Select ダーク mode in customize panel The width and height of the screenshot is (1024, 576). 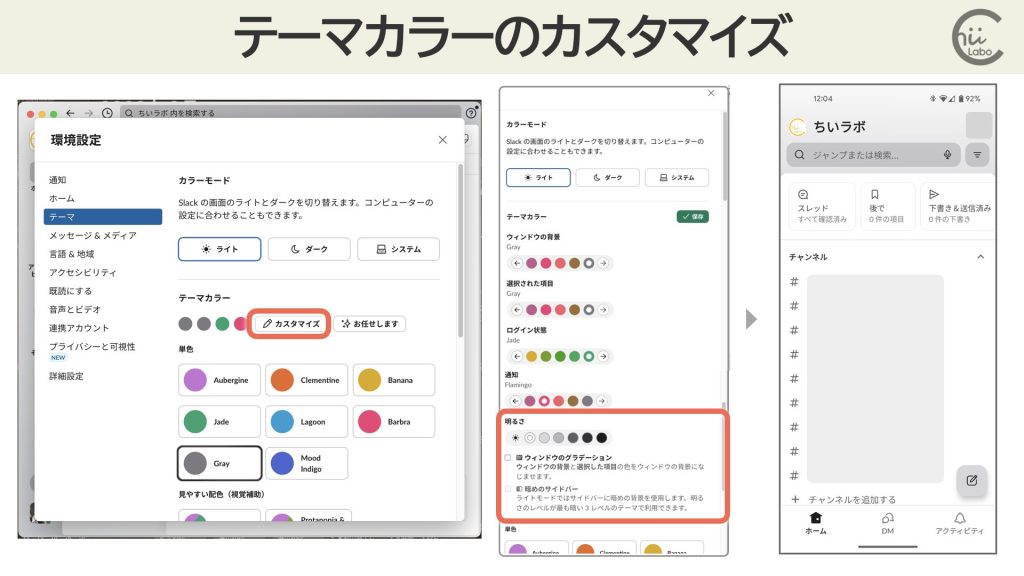pos(607,178)
